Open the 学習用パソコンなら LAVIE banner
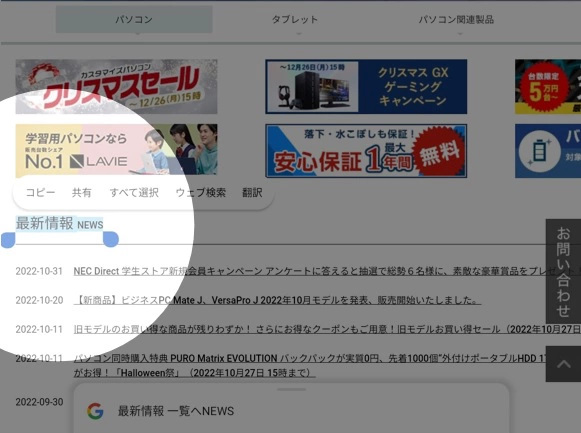 [x=116, y=150]
